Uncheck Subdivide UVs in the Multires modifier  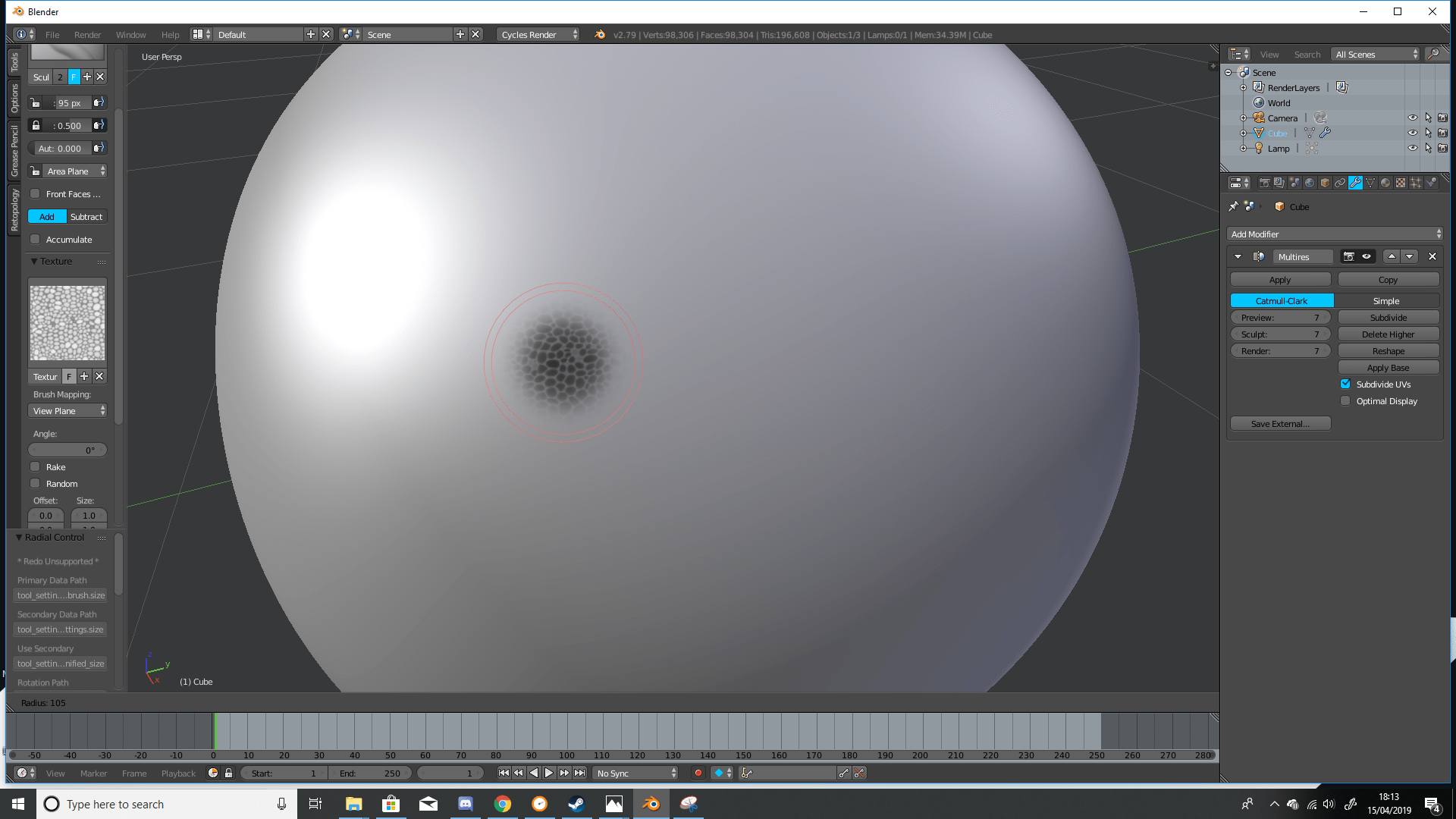1346,384
